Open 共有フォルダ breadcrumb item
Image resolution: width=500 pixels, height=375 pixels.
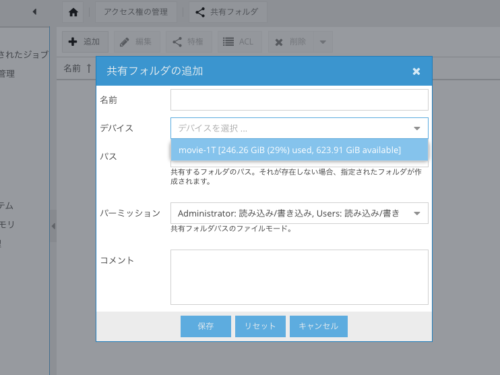coord(228,12)
